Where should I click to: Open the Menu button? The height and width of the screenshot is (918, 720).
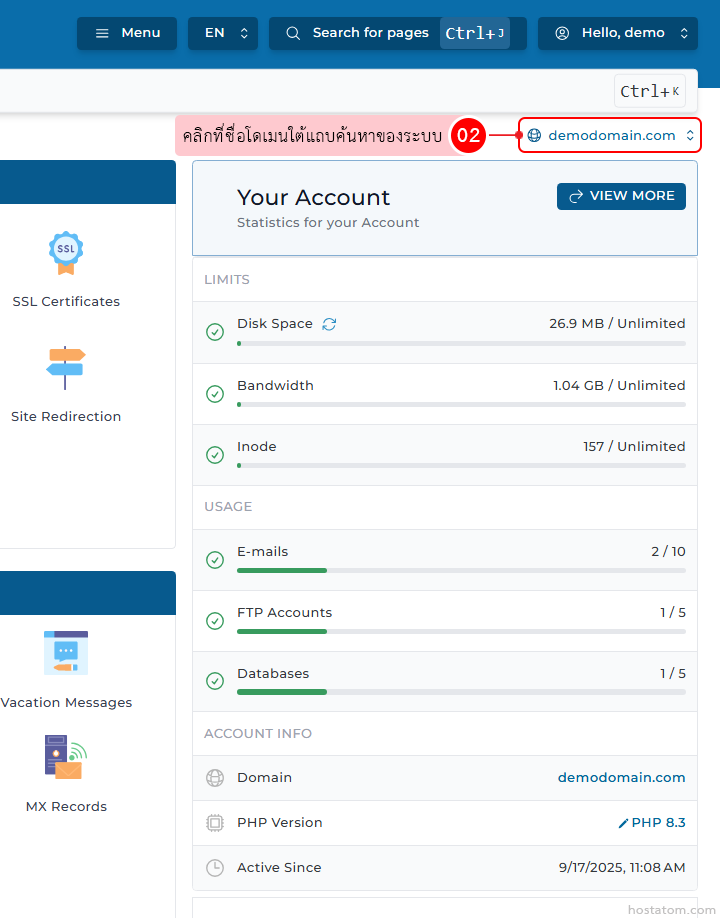127,33
